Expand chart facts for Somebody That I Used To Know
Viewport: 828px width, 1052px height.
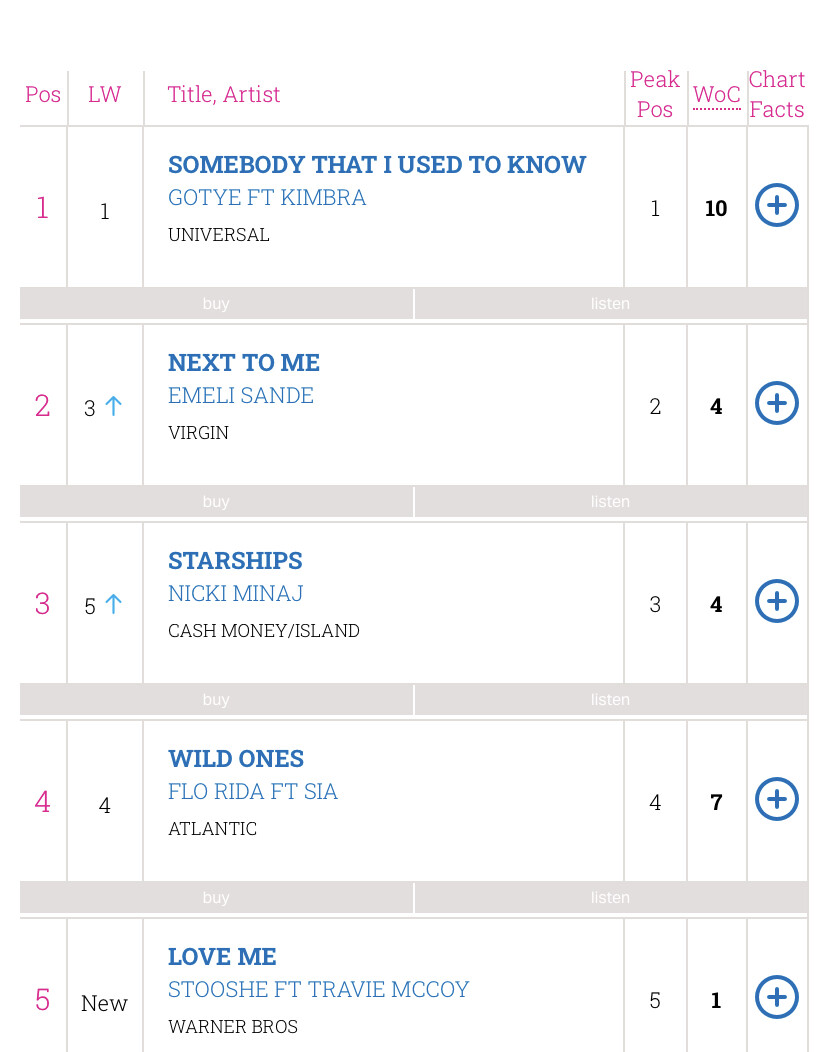coord(776,205)
